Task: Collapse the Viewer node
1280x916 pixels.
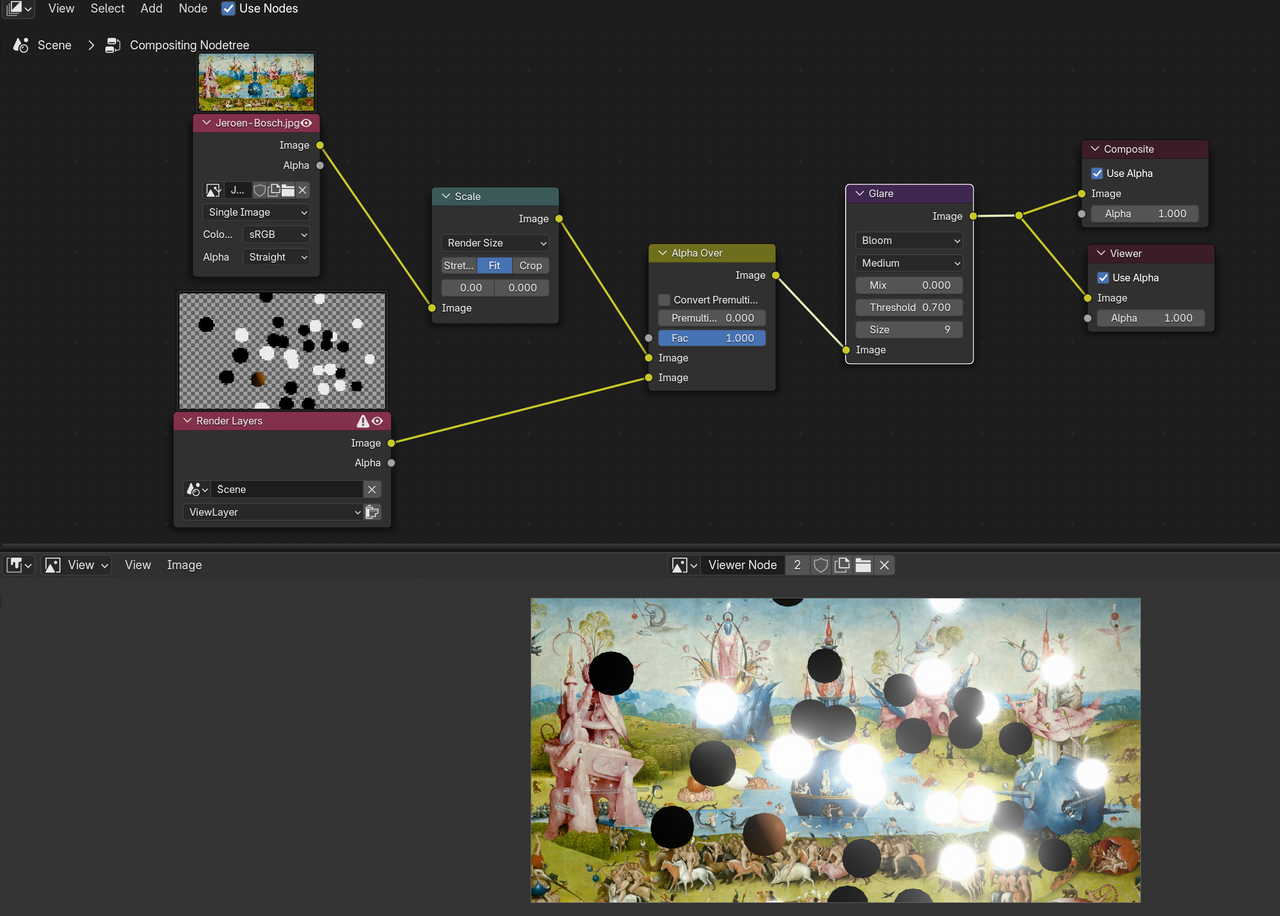Action: 1101,253
